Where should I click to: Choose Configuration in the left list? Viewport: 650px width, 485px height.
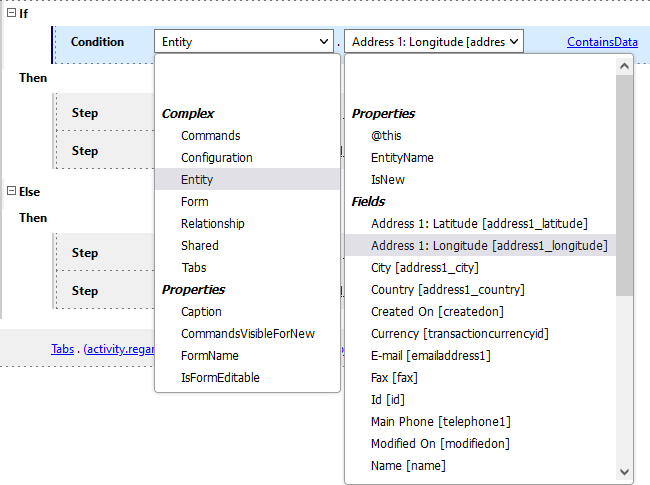click(216, 158)
